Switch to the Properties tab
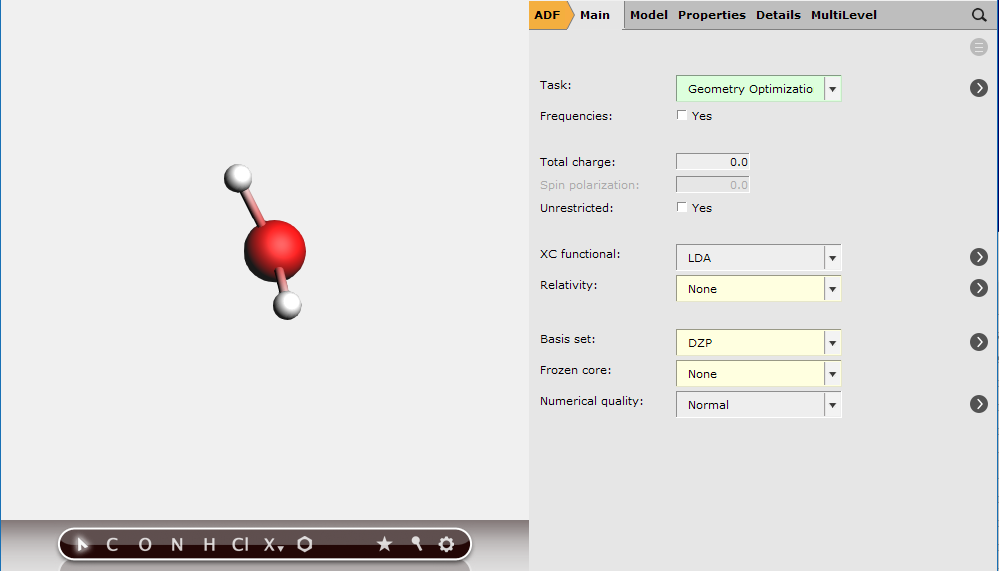The width and height of the screenshot is (999, 571). click(x=711, y=15)
